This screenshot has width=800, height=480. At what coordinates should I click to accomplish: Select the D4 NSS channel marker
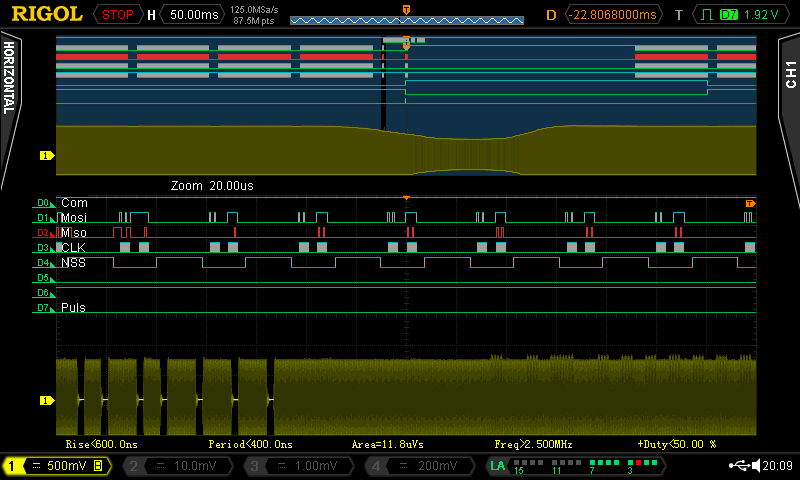click(44, 263)
